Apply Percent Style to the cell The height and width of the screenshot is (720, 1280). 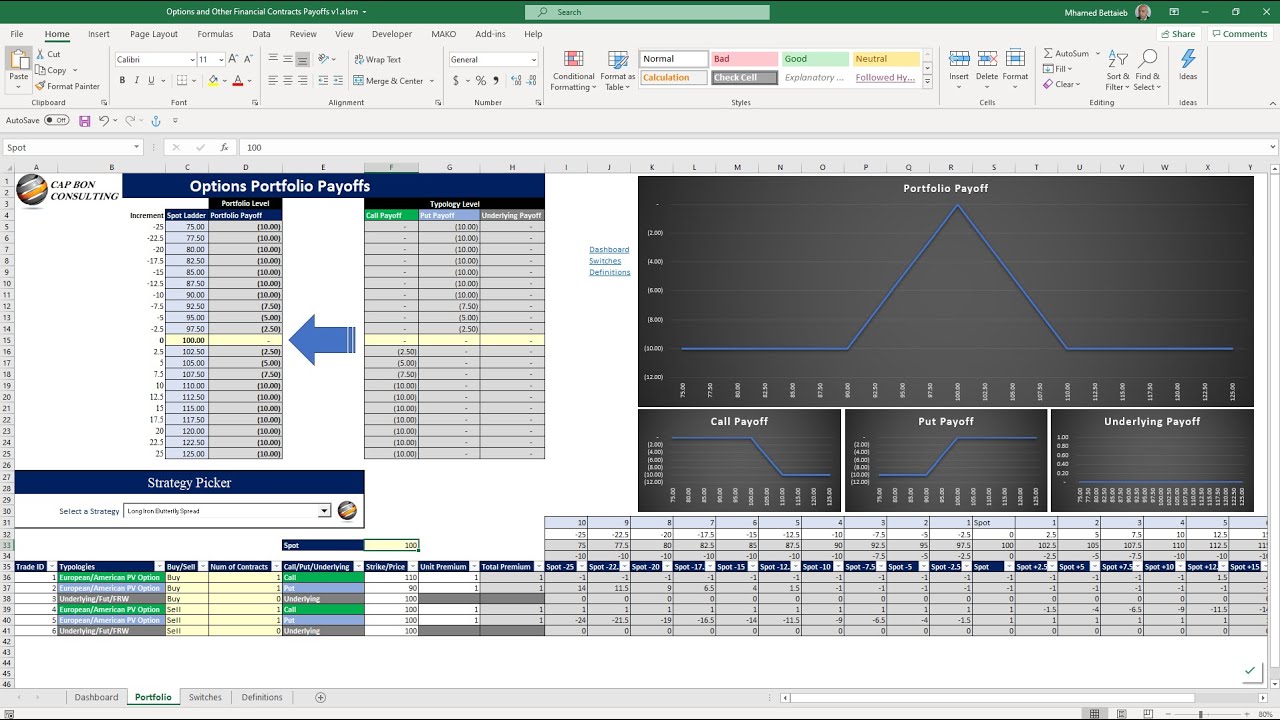coord(481,81)
